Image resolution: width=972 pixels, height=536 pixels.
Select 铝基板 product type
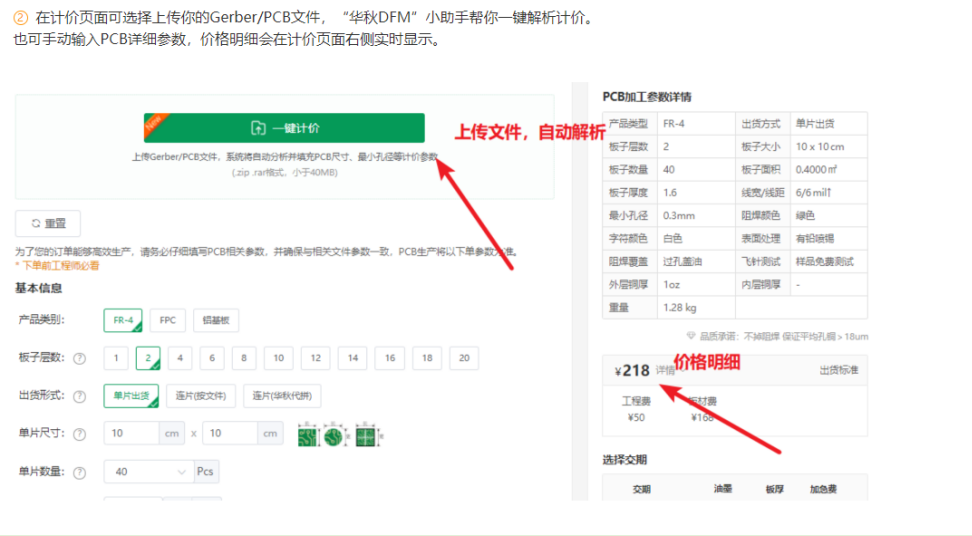[216, 320]
